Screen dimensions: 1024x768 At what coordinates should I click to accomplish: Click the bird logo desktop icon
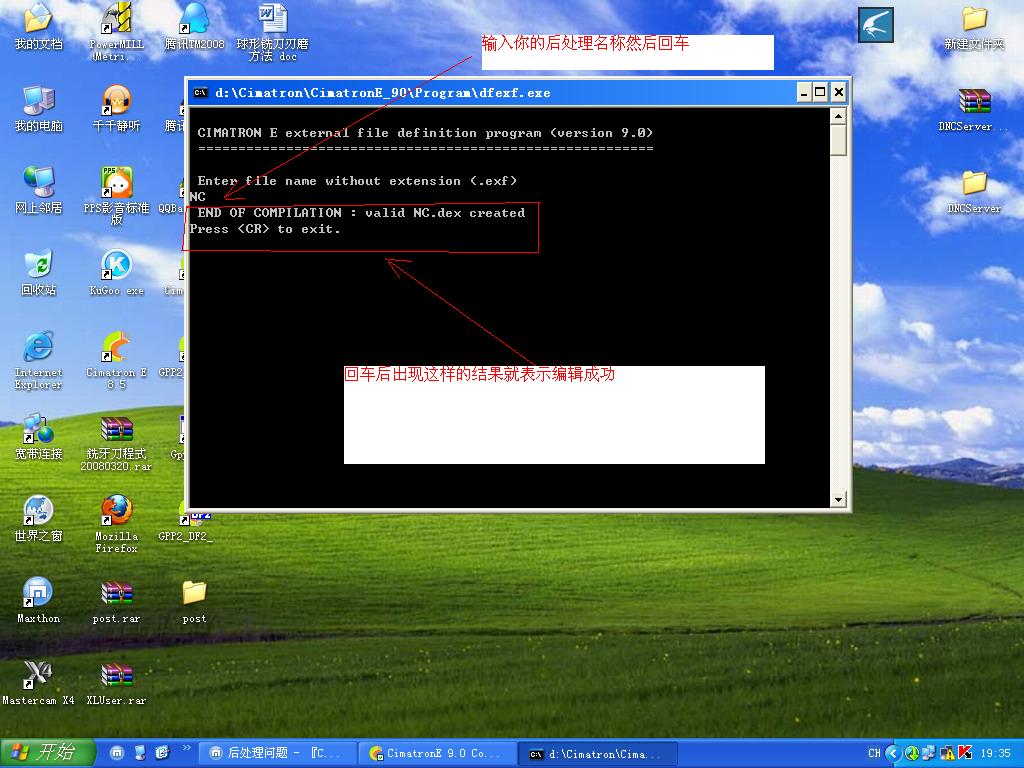tap(876, 25)
